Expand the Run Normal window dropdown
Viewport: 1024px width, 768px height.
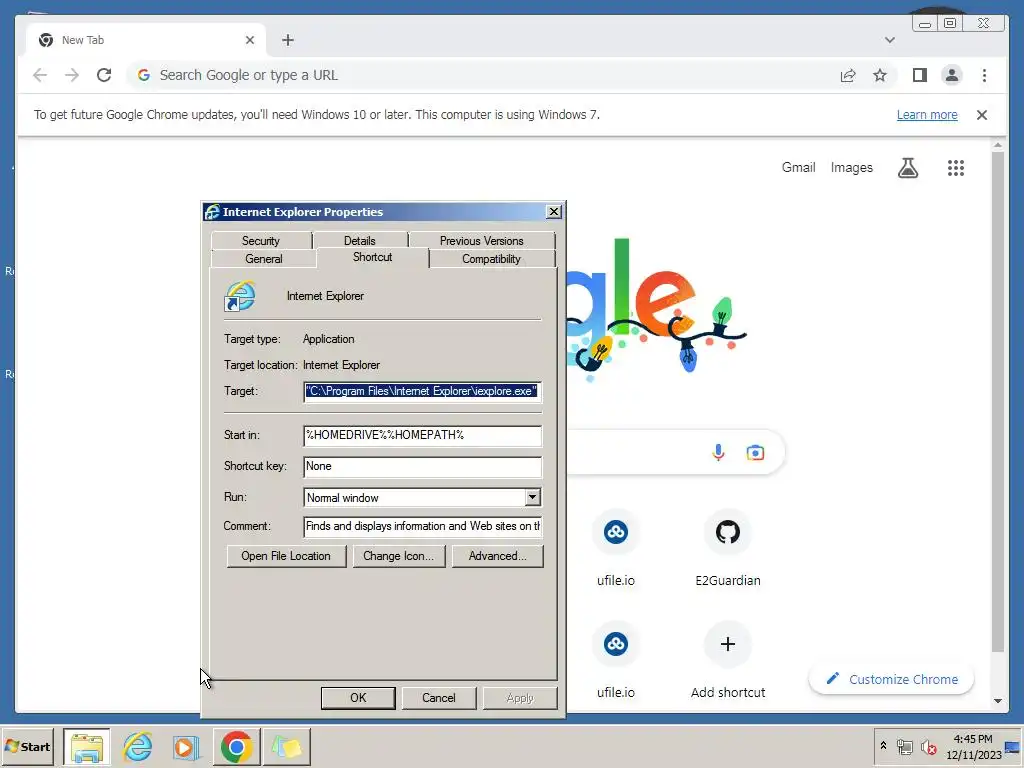532,498
